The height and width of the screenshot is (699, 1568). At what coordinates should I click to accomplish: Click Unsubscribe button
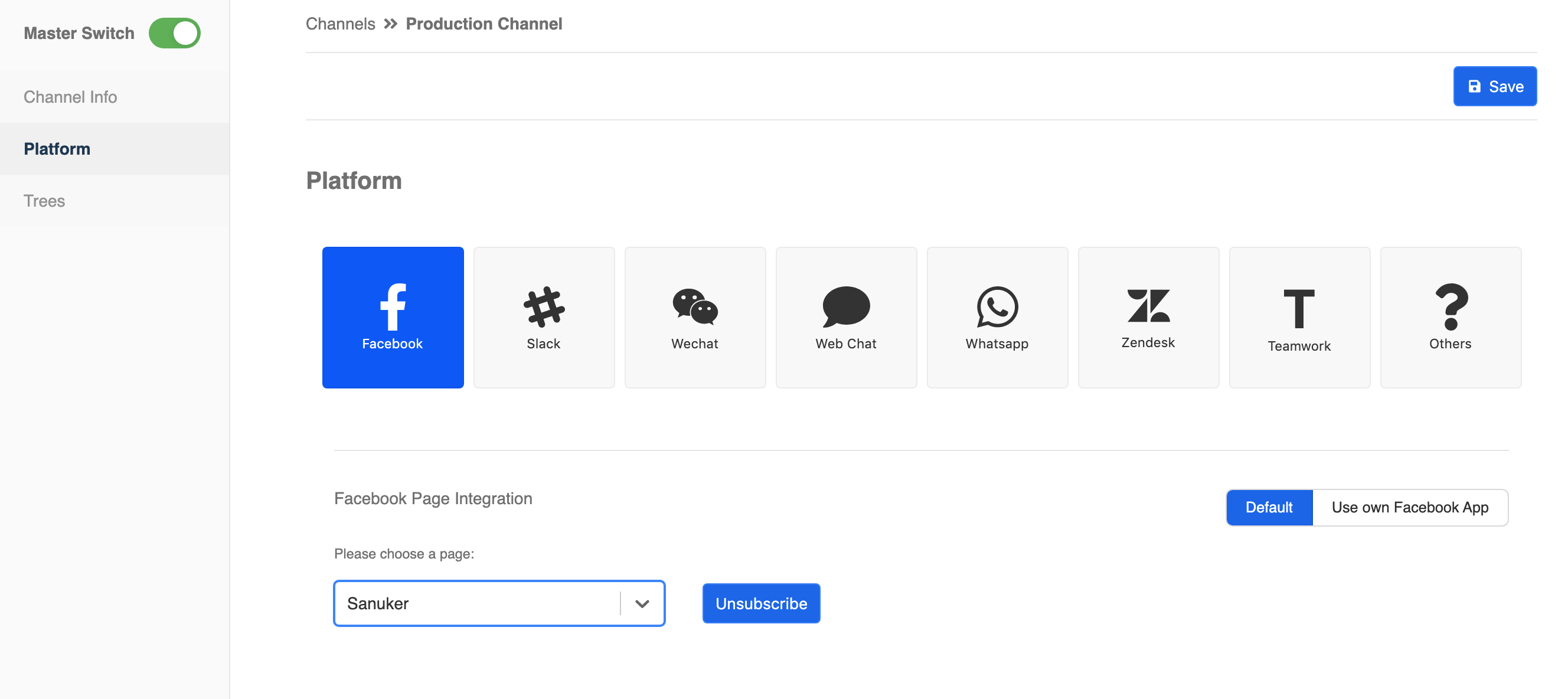(761, 603)
